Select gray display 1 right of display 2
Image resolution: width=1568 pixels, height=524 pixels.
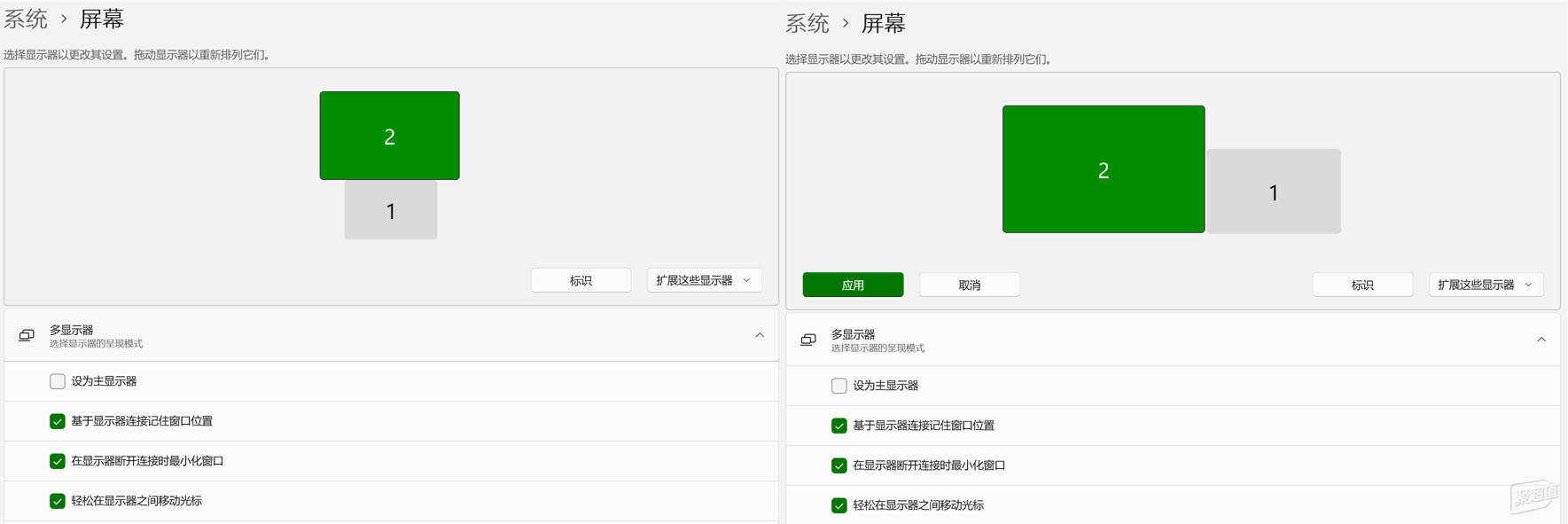point(1273,192)
